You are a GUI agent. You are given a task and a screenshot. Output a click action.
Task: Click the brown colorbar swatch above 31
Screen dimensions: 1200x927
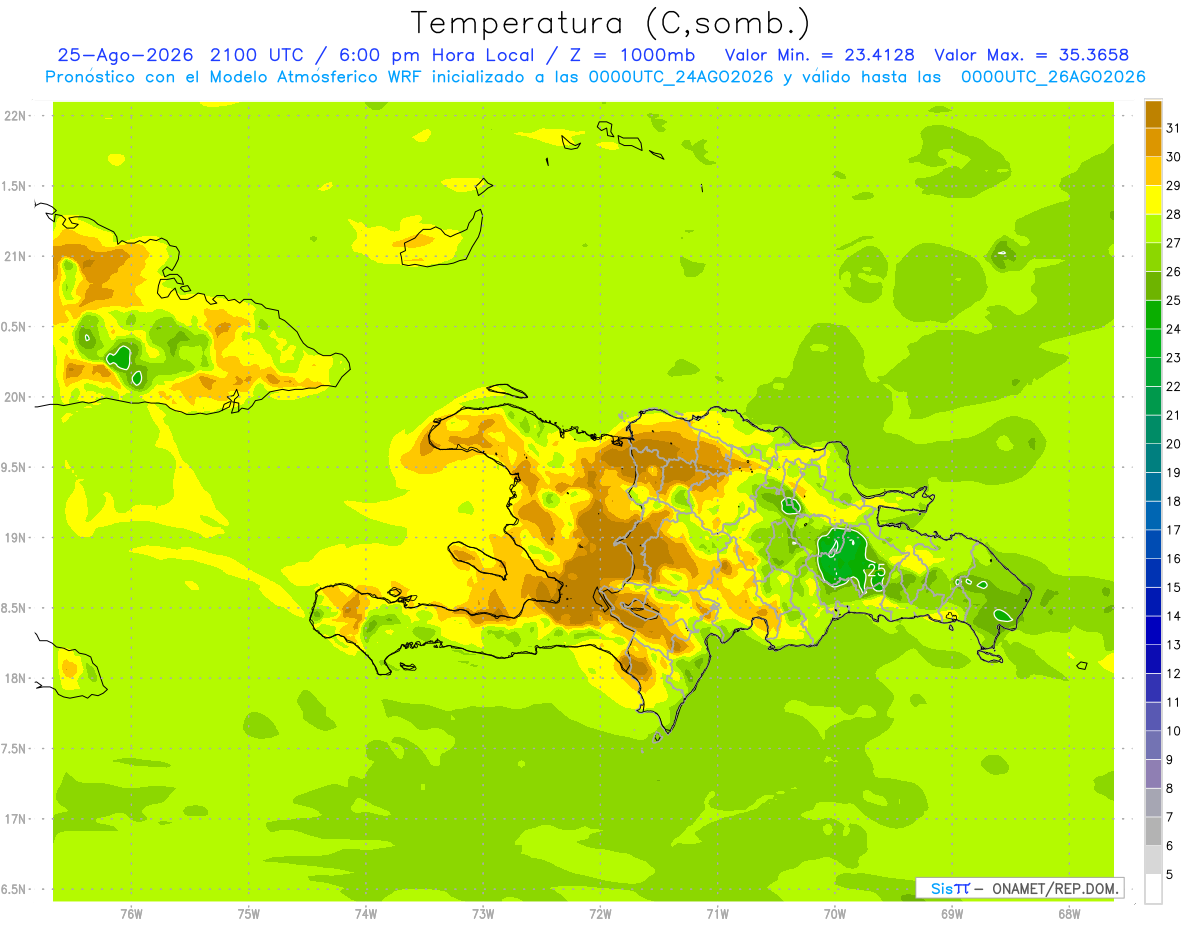tap(1153, 114)
